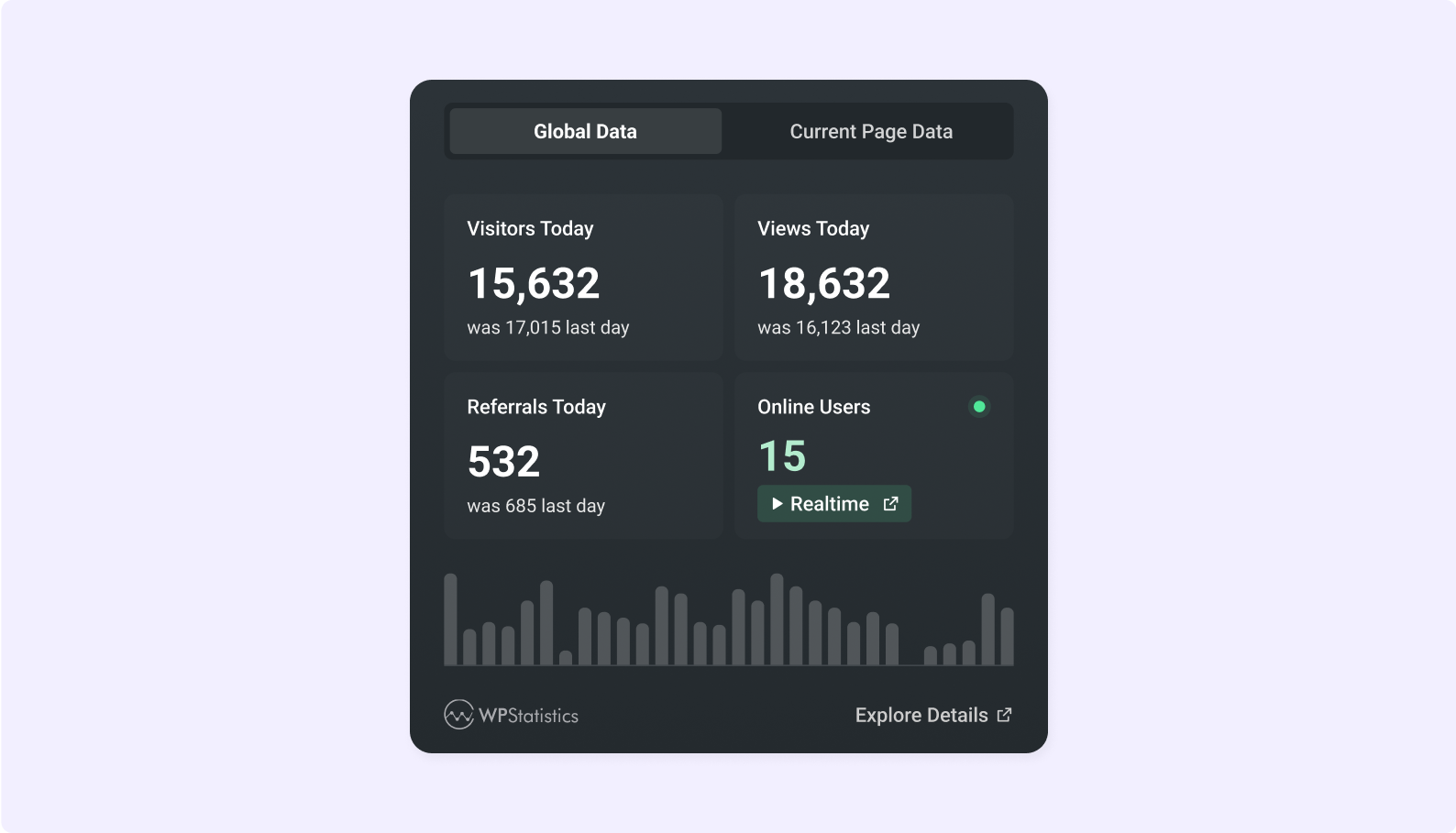Screen dimensions: 1456x833
Task: Switch to the Global Data tab
Action: (585, 131)
